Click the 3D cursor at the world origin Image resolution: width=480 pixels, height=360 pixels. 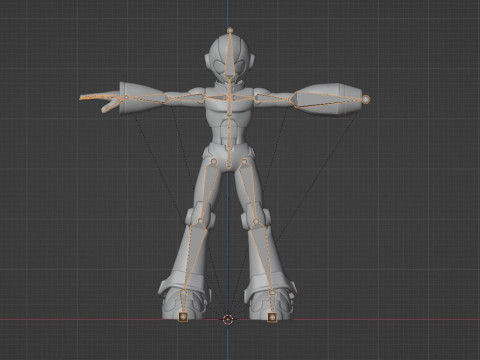228,319
